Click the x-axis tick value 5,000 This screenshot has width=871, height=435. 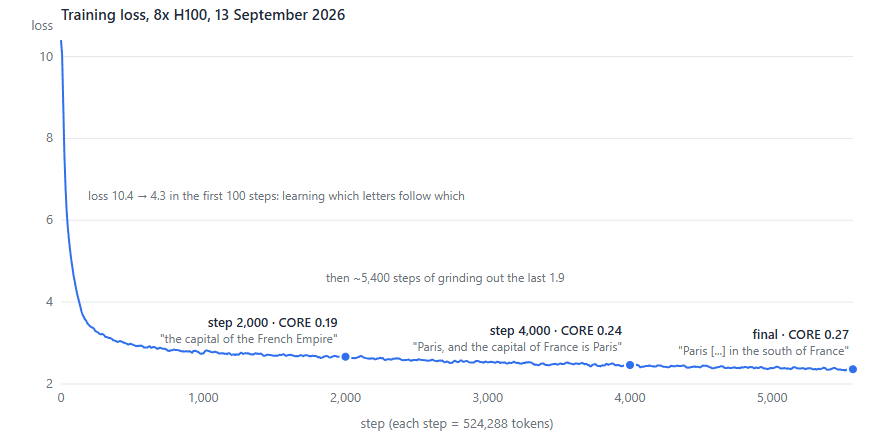click(772, 398)
